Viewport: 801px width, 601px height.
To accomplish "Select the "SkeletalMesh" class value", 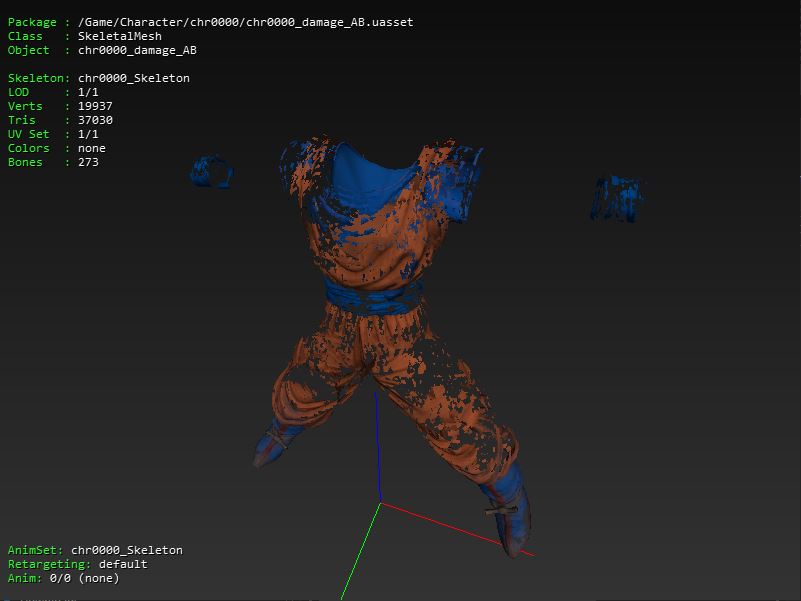I will pos(120,36).
